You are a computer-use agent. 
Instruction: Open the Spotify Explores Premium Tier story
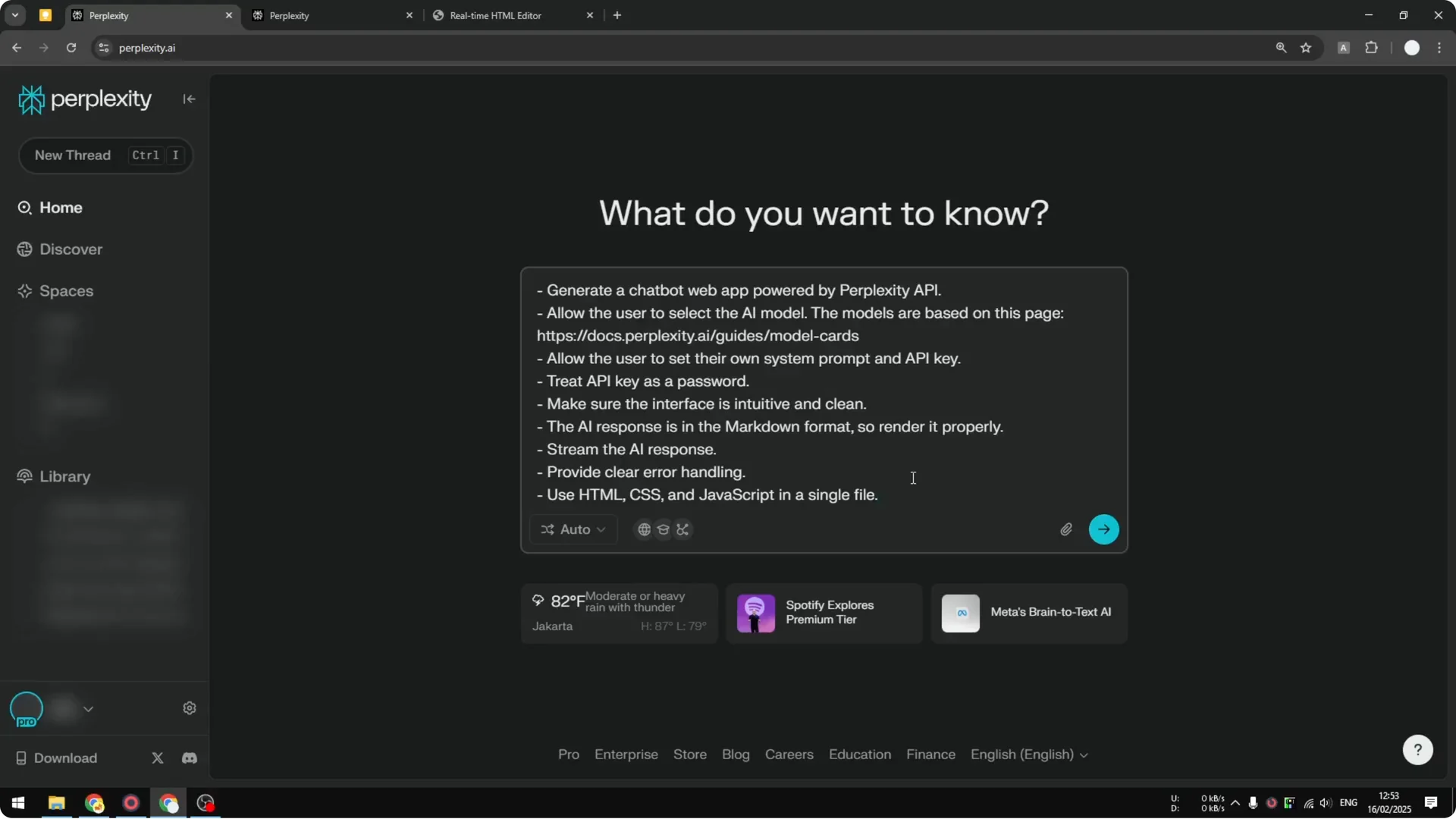point(824,613)
